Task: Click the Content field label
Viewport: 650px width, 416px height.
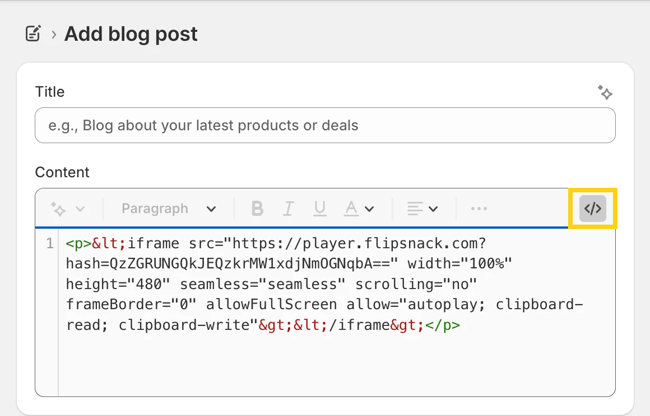Action: click(x=62, y=172)
